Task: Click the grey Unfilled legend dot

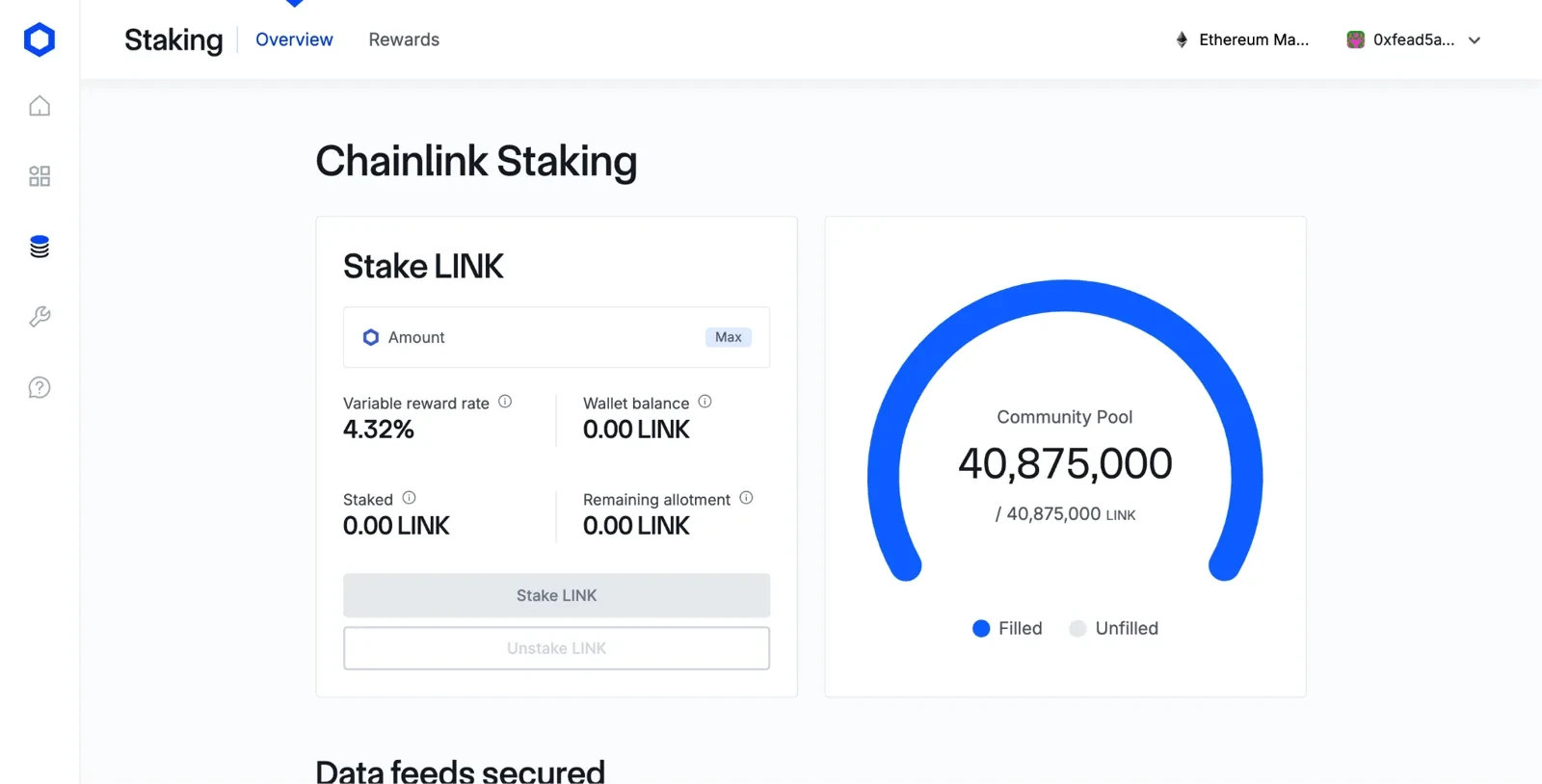Action: 1077,628
